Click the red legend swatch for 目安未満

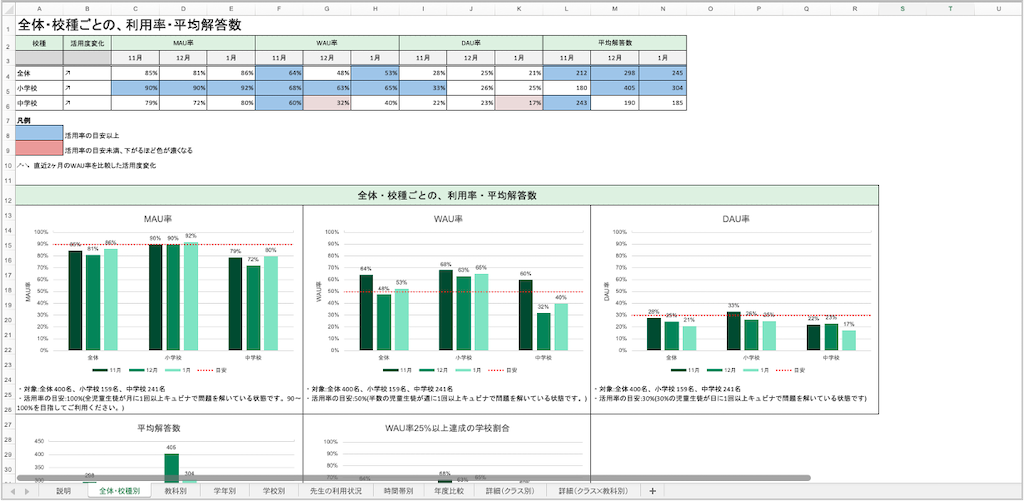coord(39,148)
